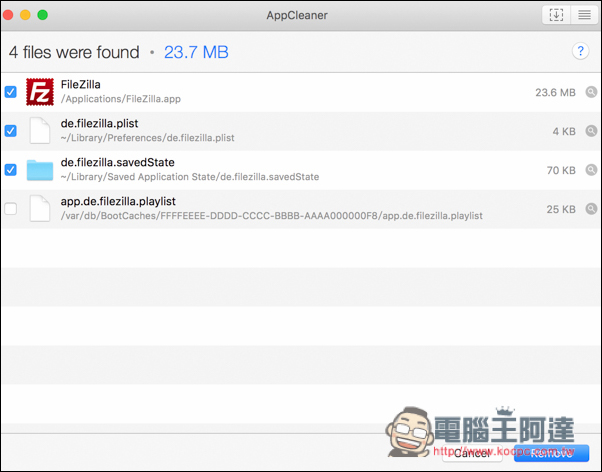Click the '4 files were found' heading
Screen dimensions: 602x472
(x=74, y=52)
